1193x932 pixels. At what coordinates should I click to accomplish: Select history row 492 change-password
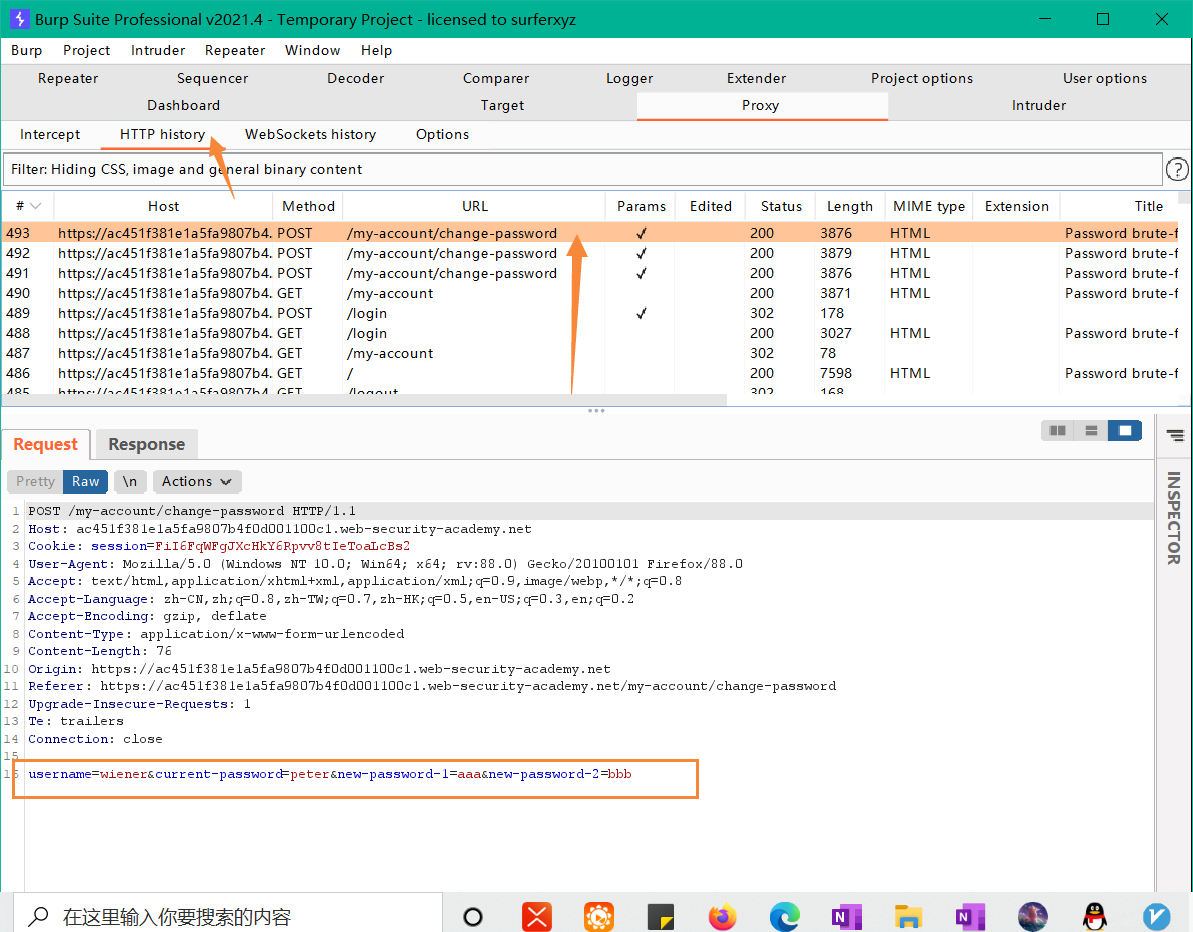590,253
